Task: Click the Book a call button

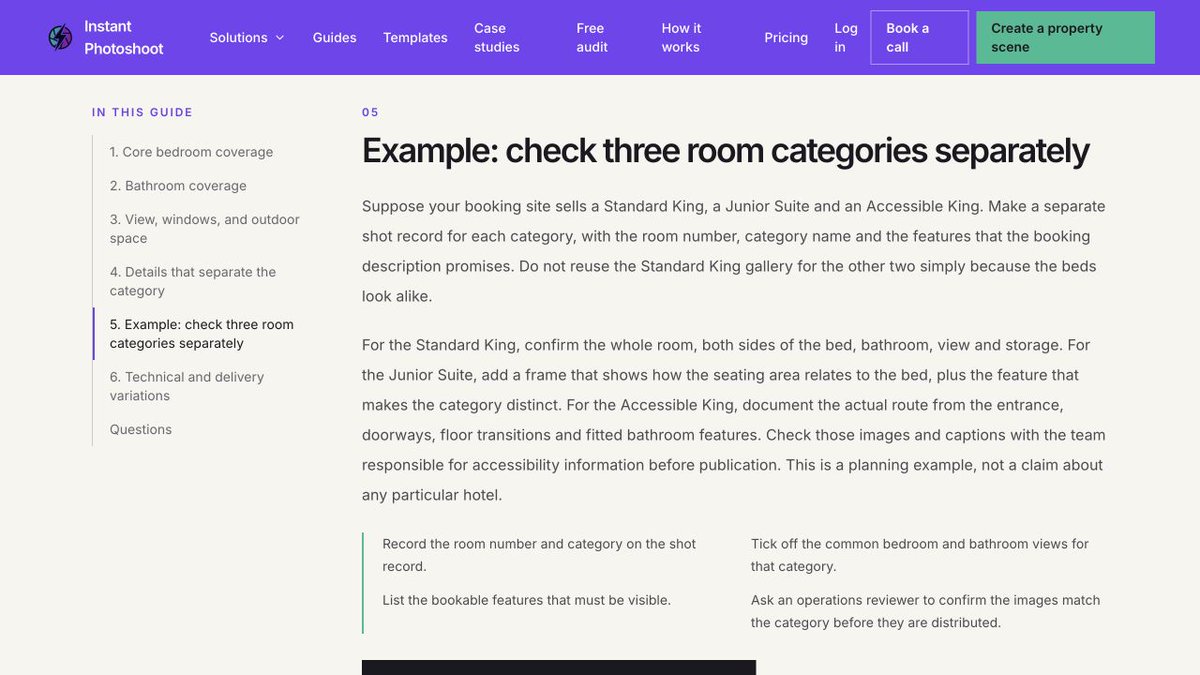Action: click(919, 37)
